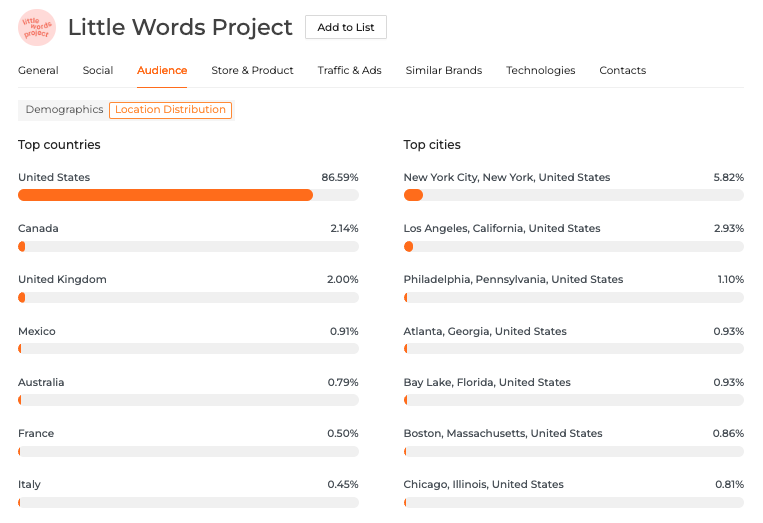Switch to the Technologies tab
Image resolution: width=763 pixels, height=523 pixels.
540,71
